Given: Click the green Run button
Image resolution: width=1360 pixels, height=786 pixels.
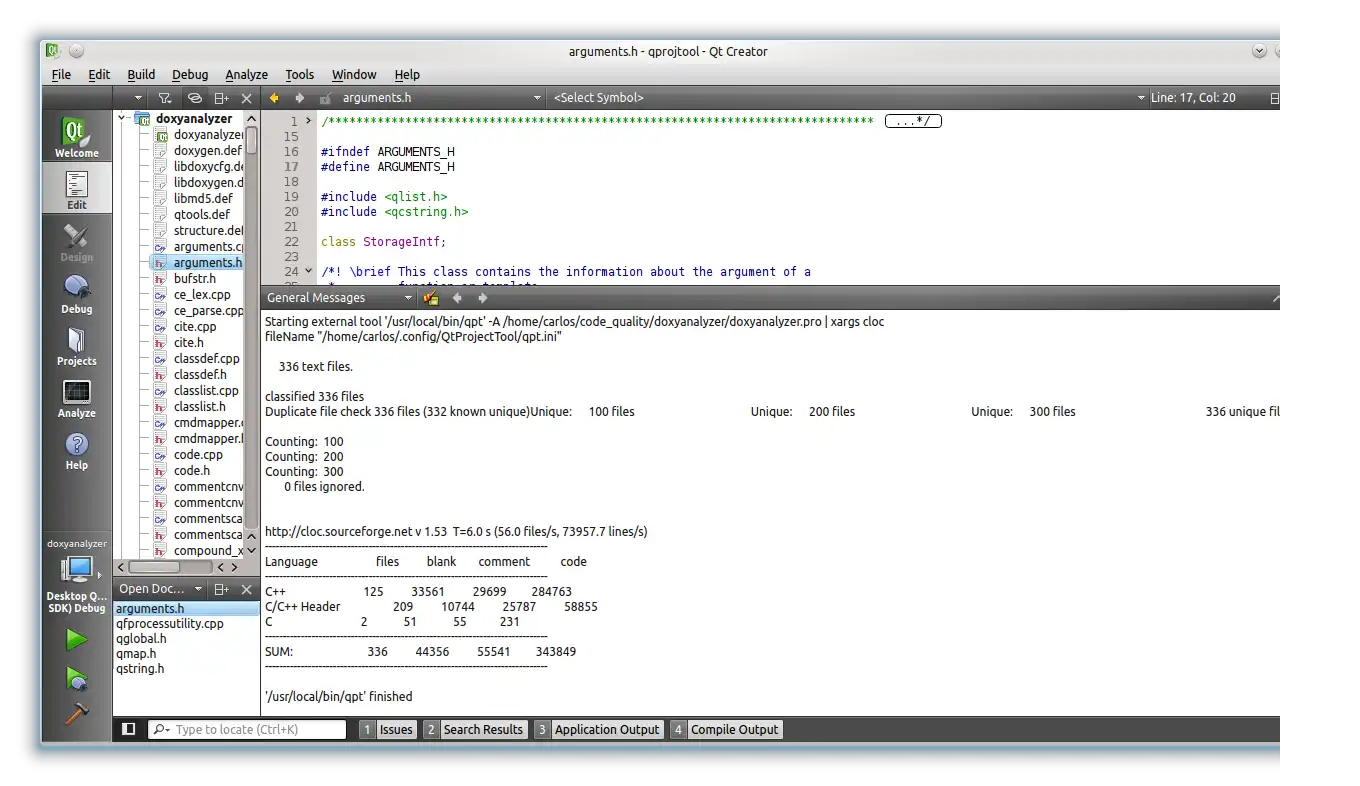Looking at the screenshot, I should pyautogui.click(x=76, y=639).
